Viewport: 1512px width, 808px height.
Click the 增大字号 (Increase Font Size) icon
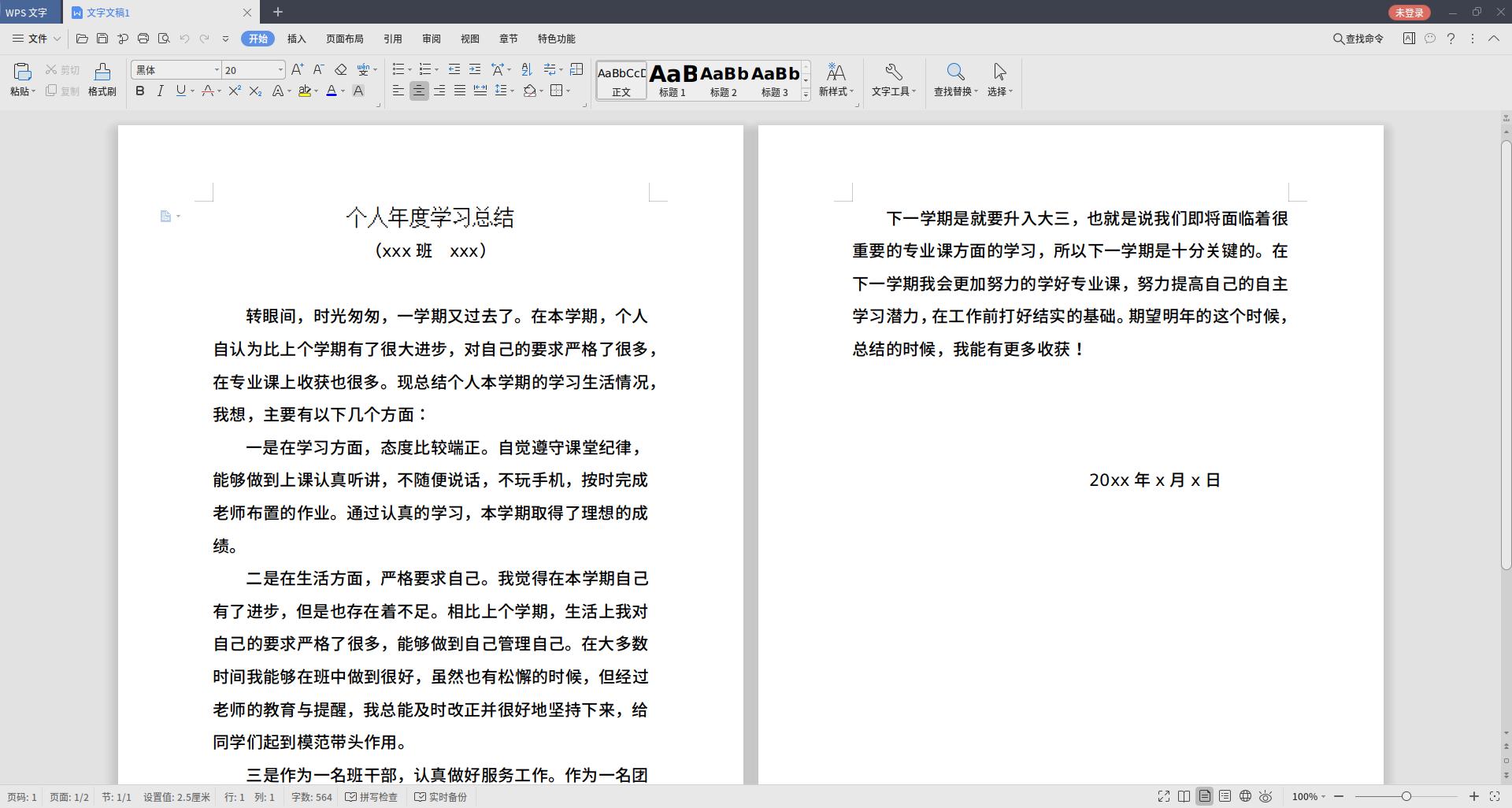click(x=297, y=69)
